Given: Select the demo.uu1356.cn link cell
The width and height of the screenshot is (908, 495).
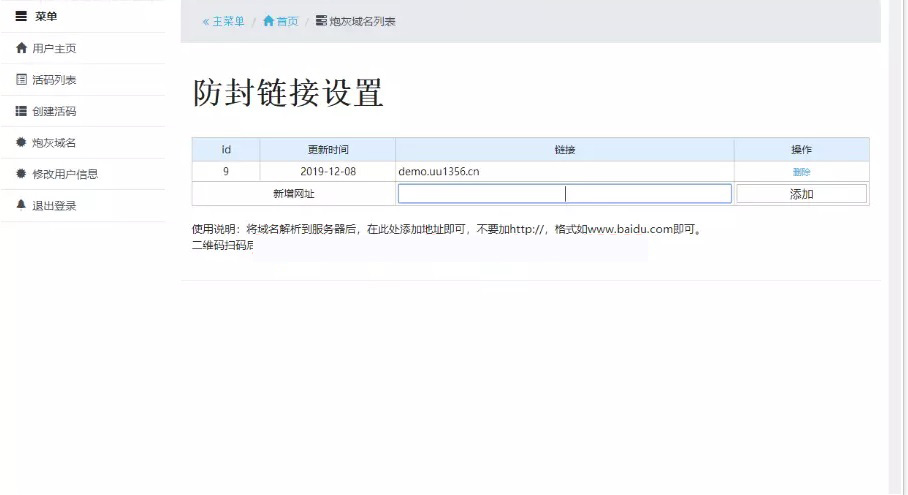Looking at the screenshot, I should click(x=439, y=172).
